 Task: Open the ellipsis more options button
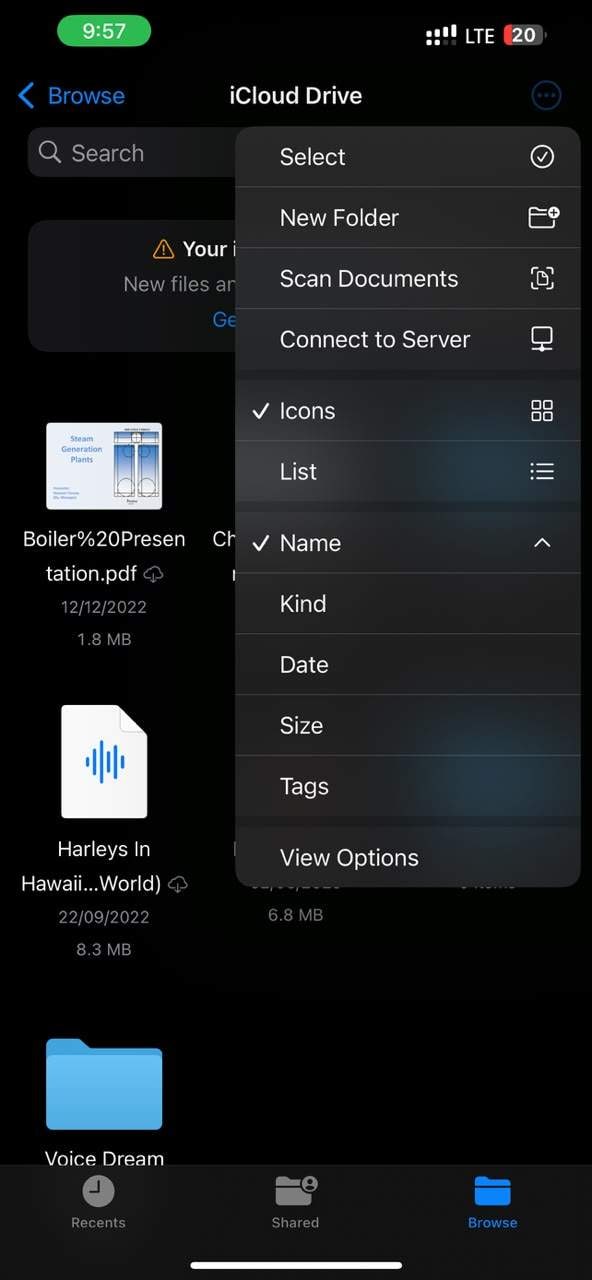click(x=546, y=96)
